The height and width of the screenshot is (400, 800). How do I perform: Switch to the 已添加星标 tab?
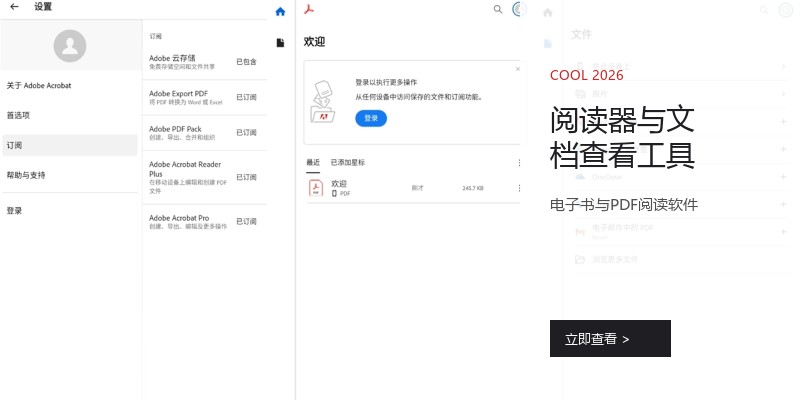(x=348, y=162)
